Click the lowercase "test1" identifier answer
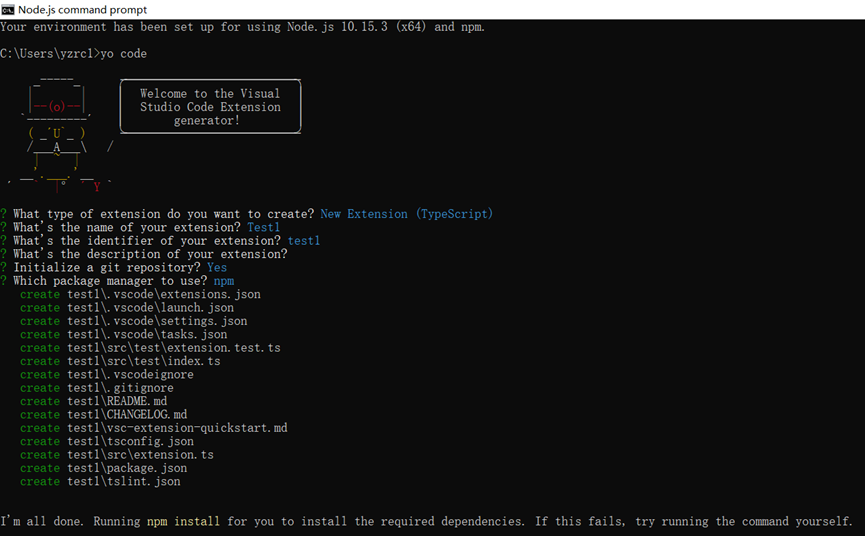Screen dimensions: 865x536 [304, 241]
